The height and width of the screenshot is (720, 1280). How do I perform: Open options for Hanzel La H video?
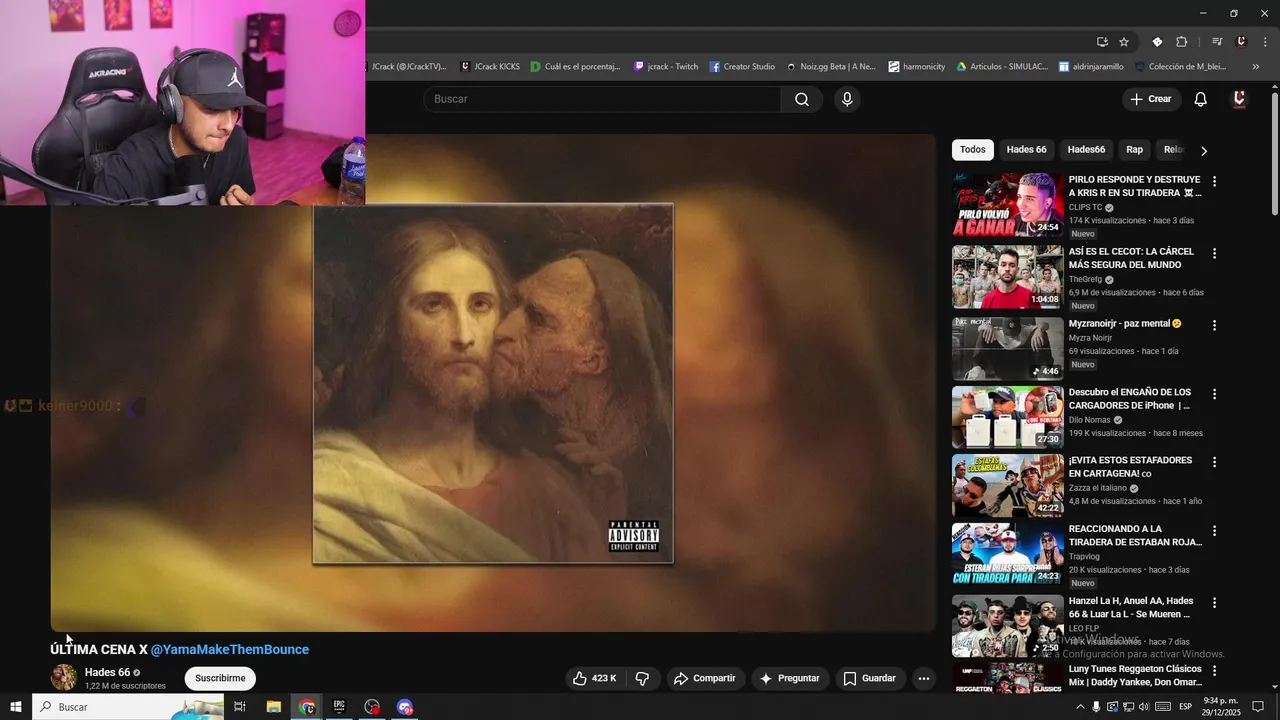(x=1215, y=603)
